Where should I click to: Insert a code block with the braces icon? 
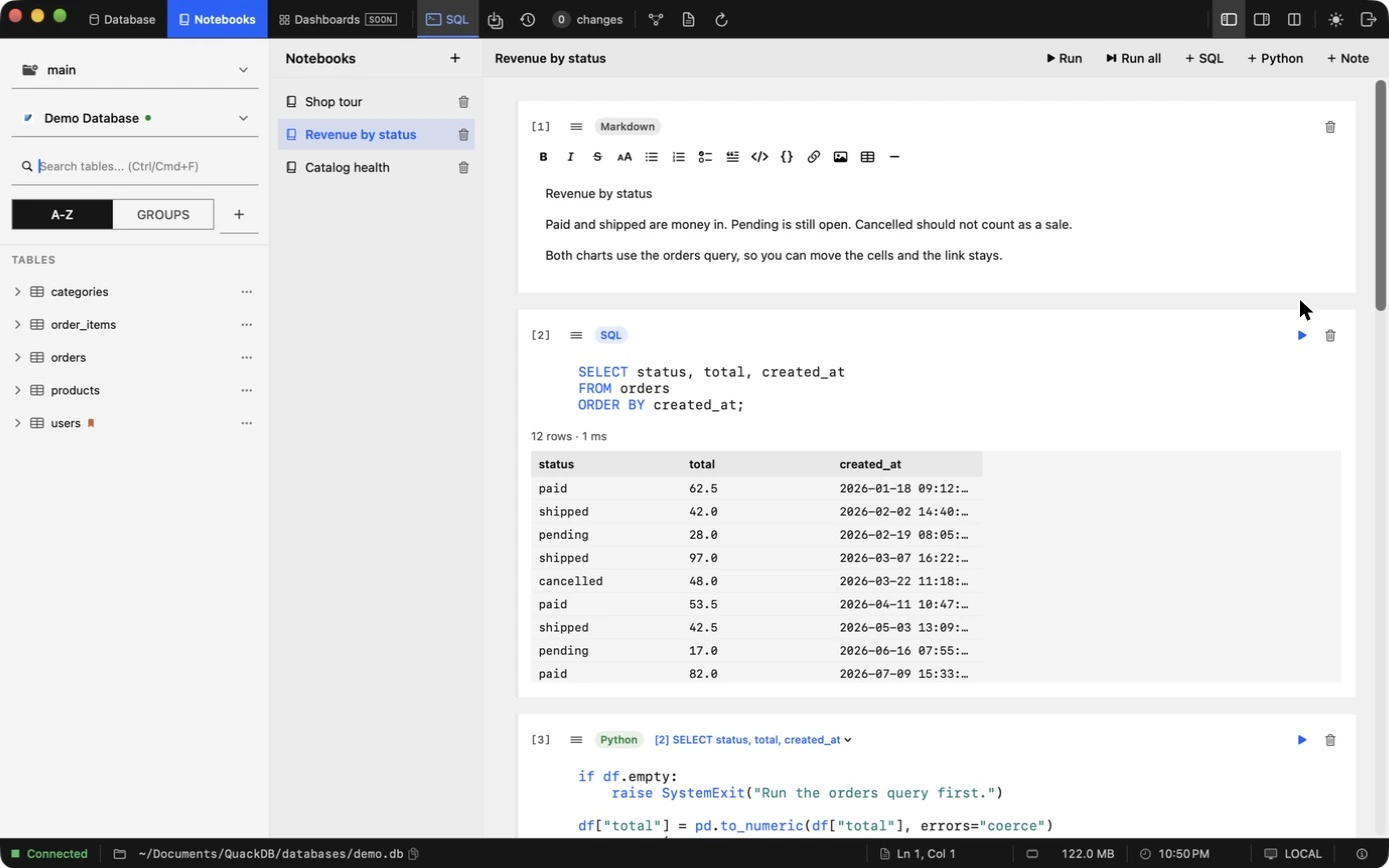(x=786, y=157)
